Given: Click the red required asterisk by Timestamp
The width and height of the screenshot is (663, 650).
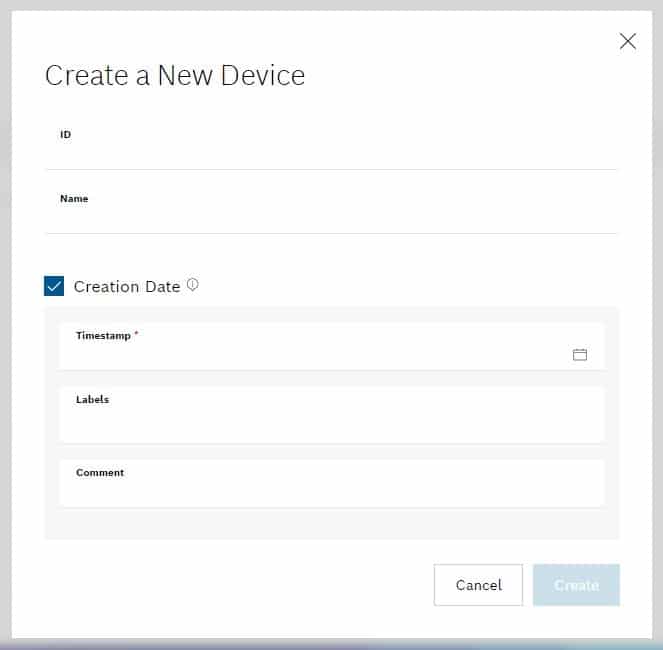Looking at the screenshot, I should (136, 335).
